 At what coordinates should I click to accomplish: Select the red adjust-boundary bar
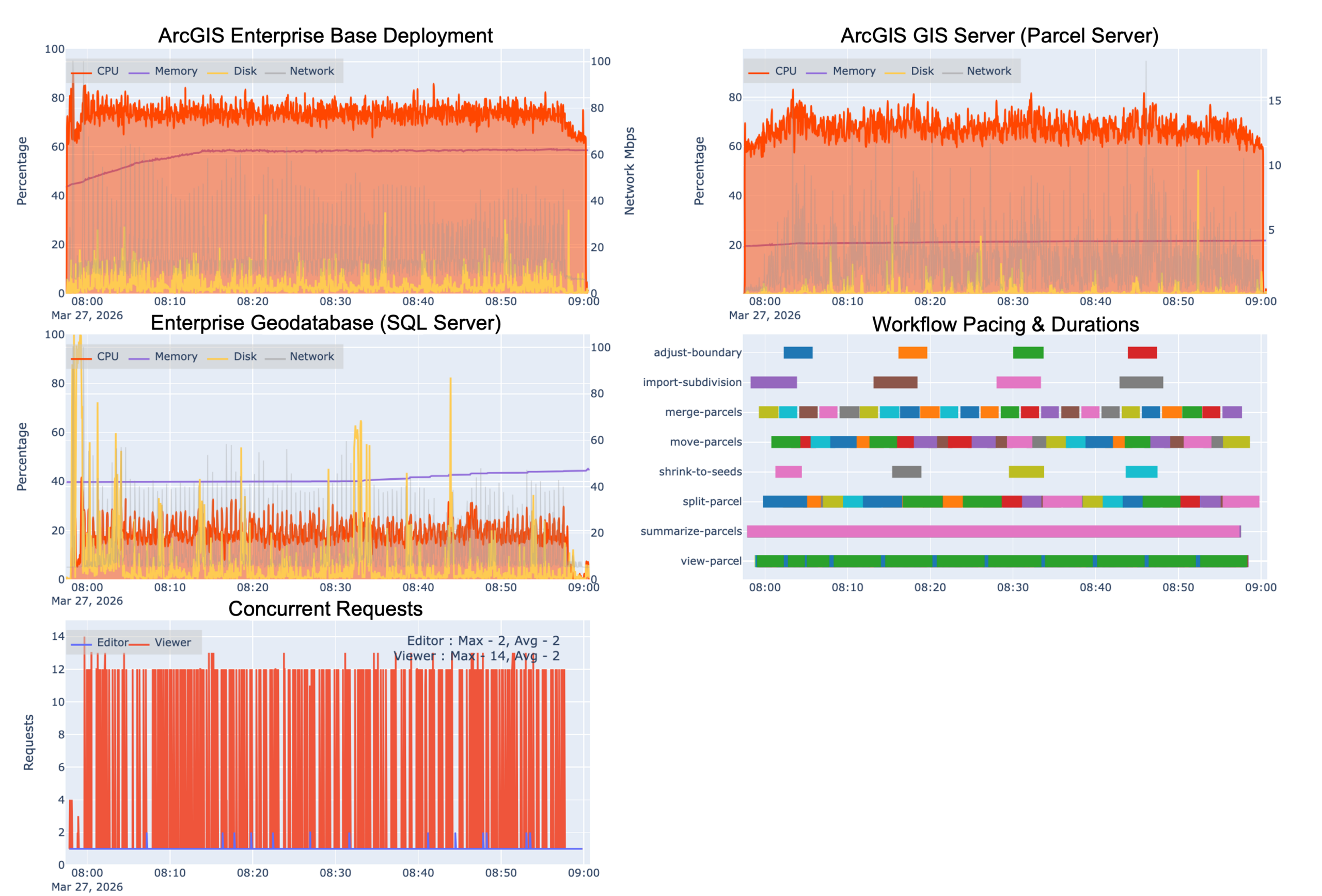pyautogui.click(x=1142, y=353)
